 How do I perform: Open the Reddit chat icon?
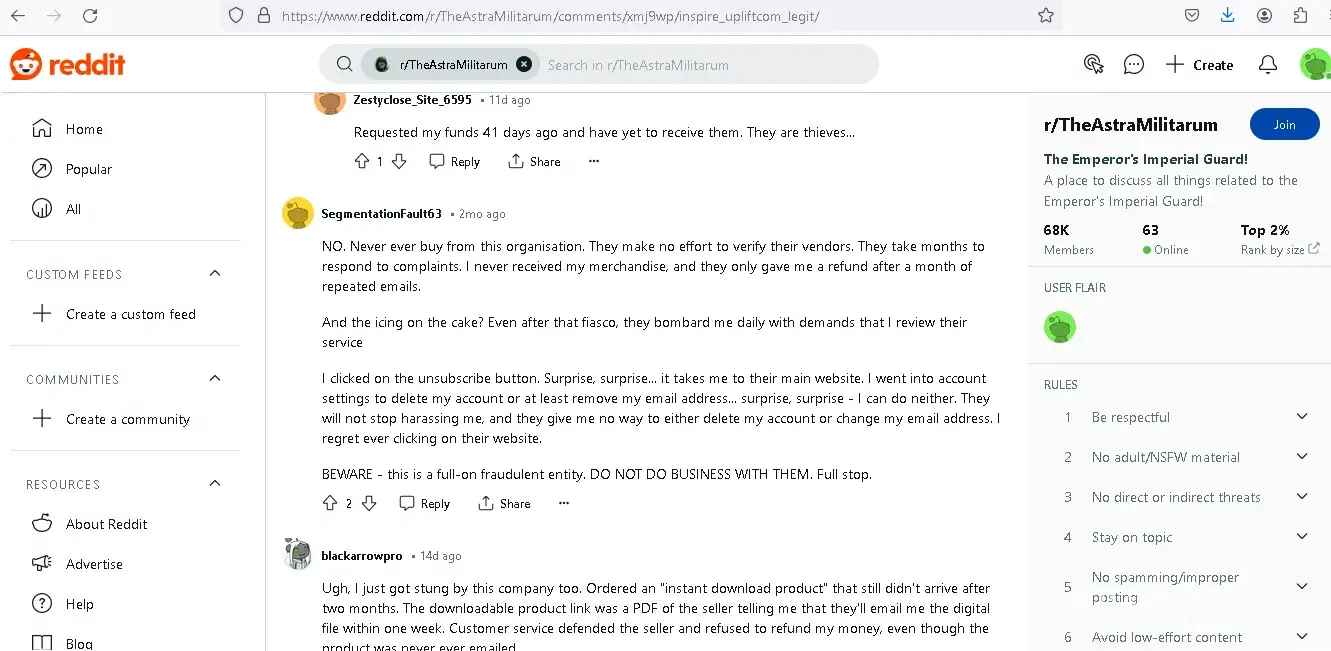[x=1133, y=65]
